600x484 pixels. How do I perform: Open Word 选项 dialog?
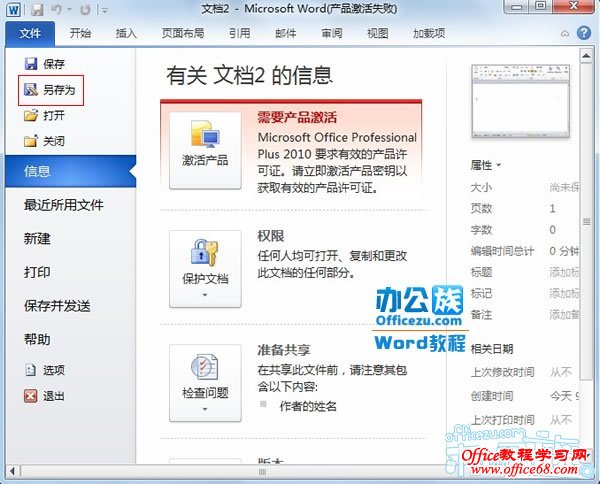[x=45, y=370]
